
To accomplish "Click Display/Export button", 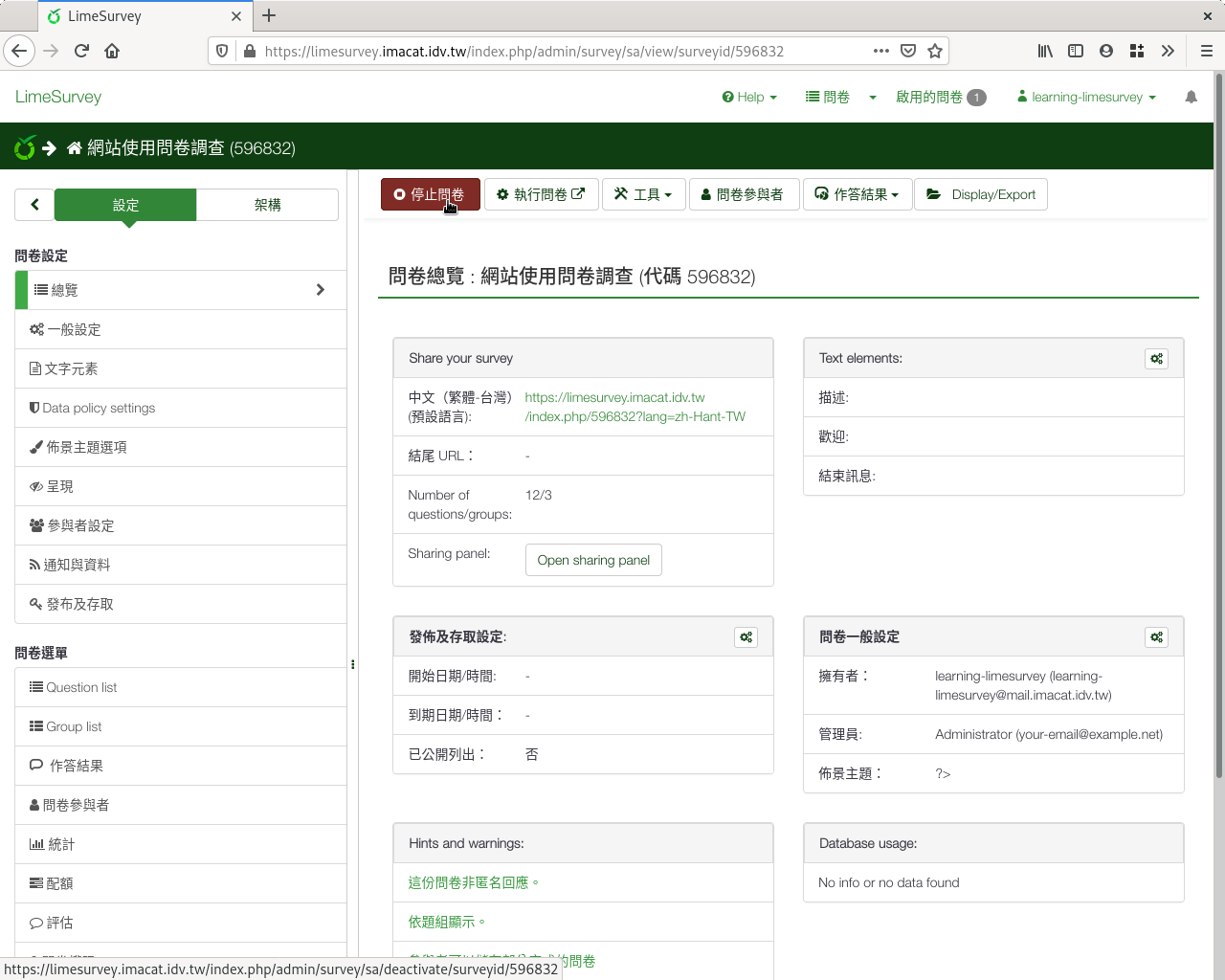I will pyautogui.click(x=981, y=194).
